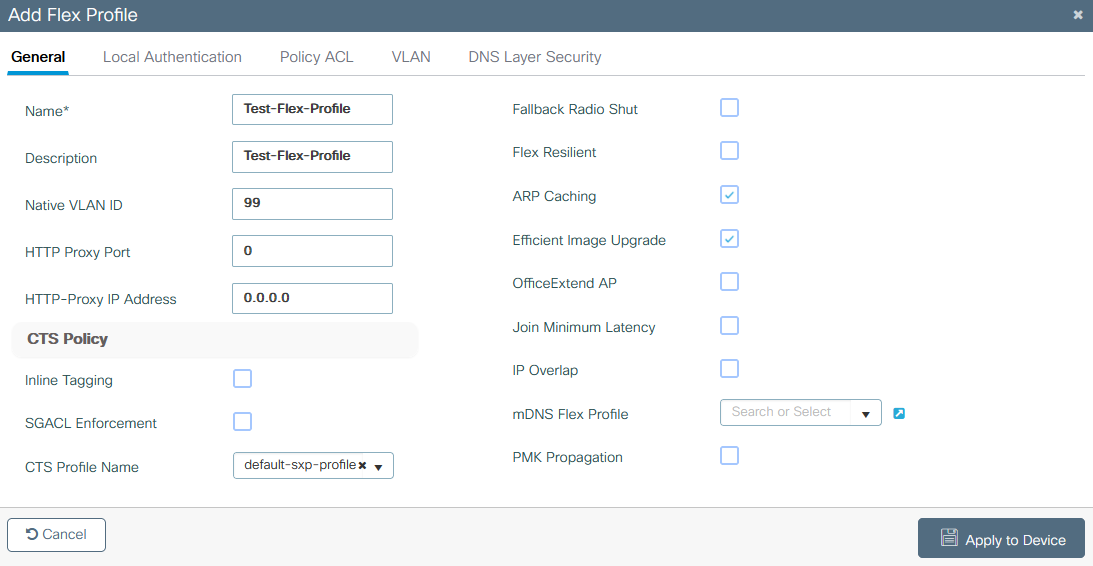Check the SGACL Enforcement box
Viewport: 1093px width, 566px height.
[x=242, y=422]
